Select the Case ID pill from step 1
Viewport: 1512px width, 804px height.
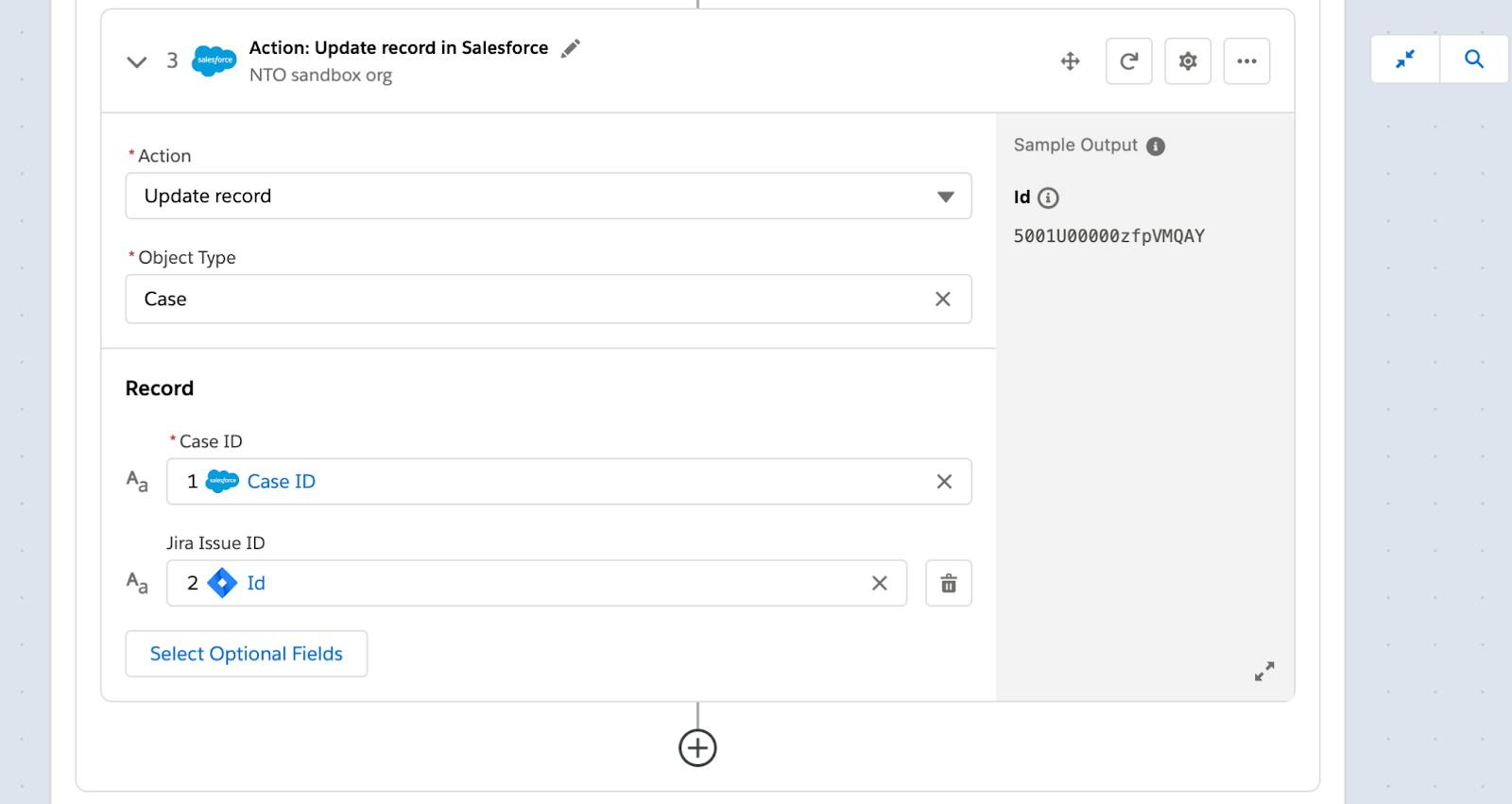pyautogui.click(x=251, y=481)
